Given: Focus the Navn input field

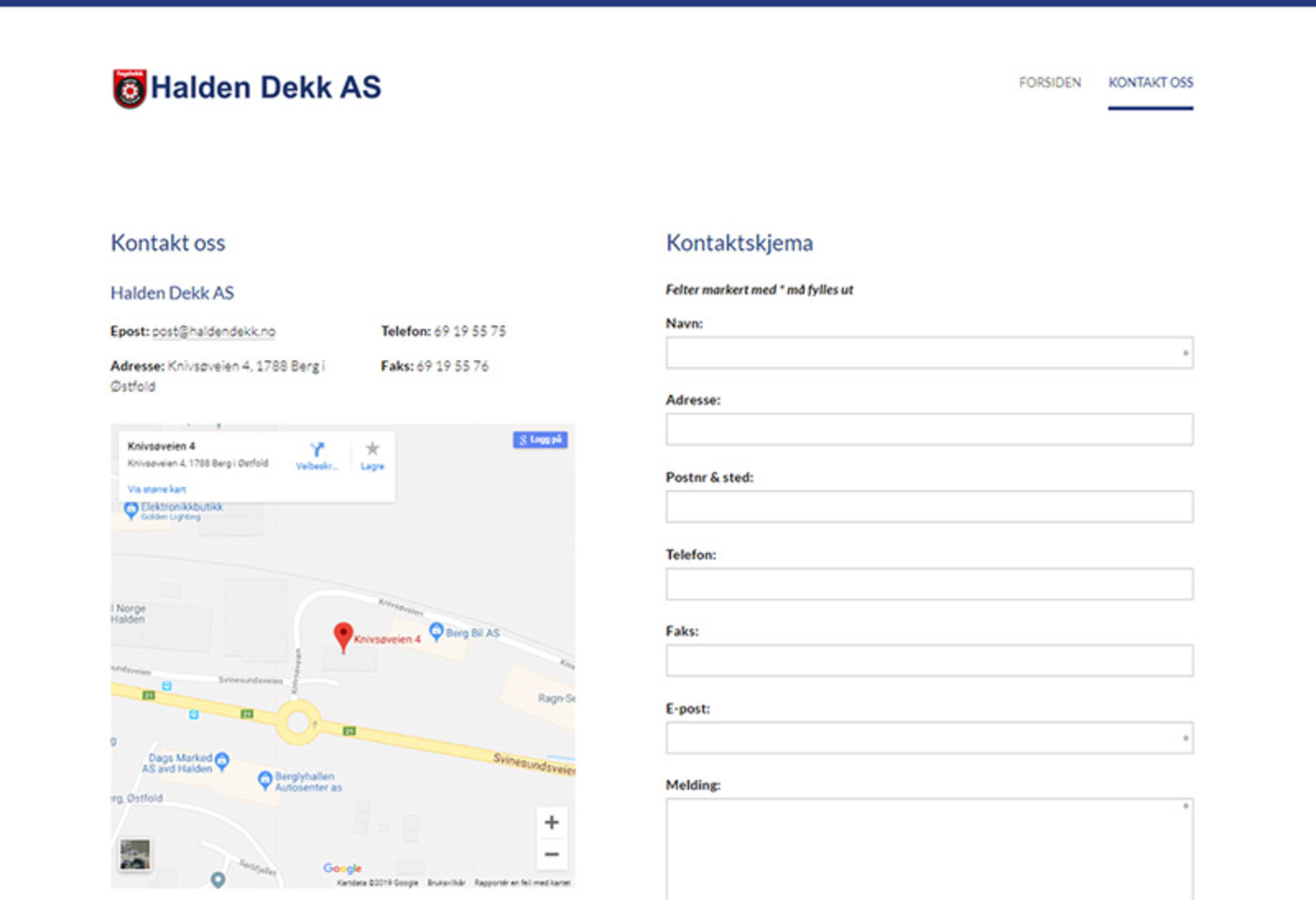Looking at the screenshot, I should 929,353.
